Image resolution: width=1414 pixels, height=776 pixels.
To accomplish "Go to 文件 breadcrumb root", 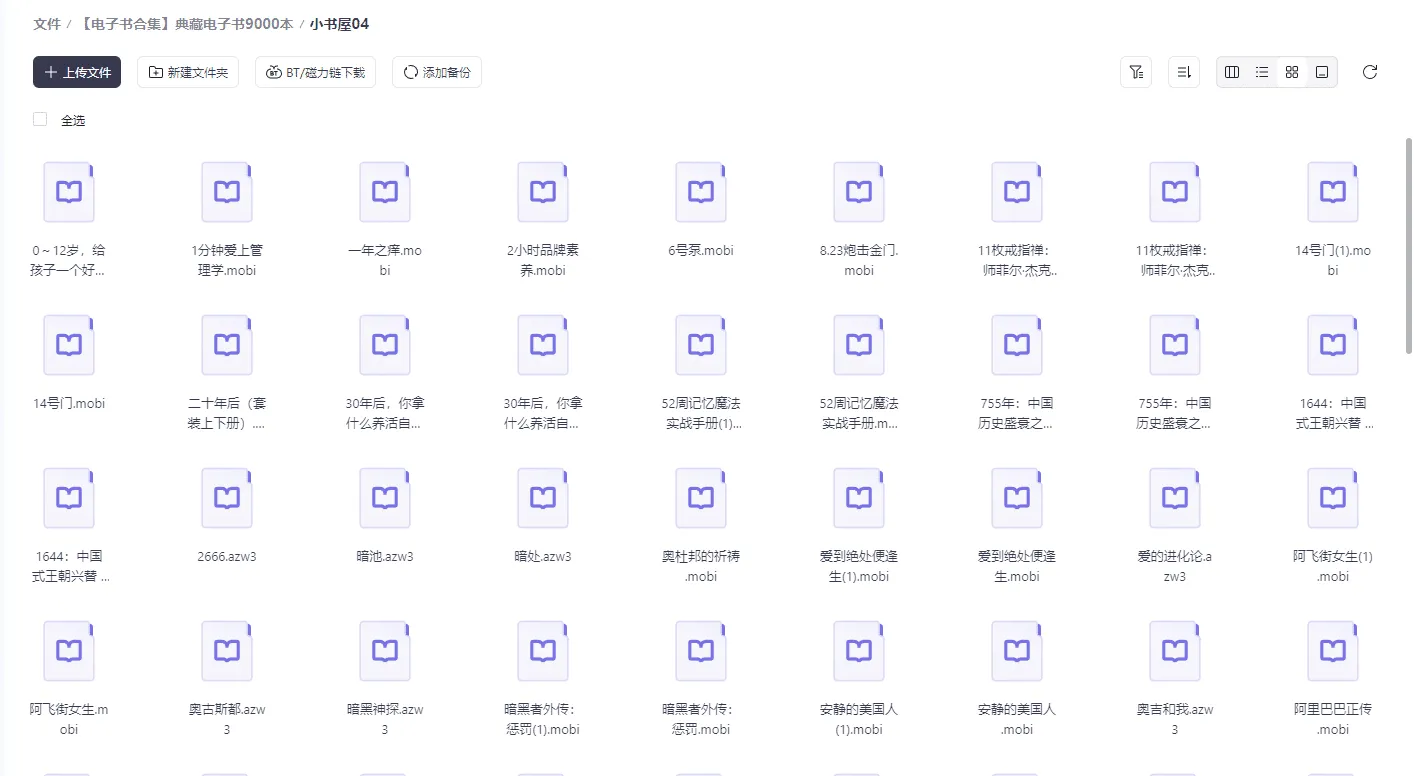I will click(x=47, y=24).
